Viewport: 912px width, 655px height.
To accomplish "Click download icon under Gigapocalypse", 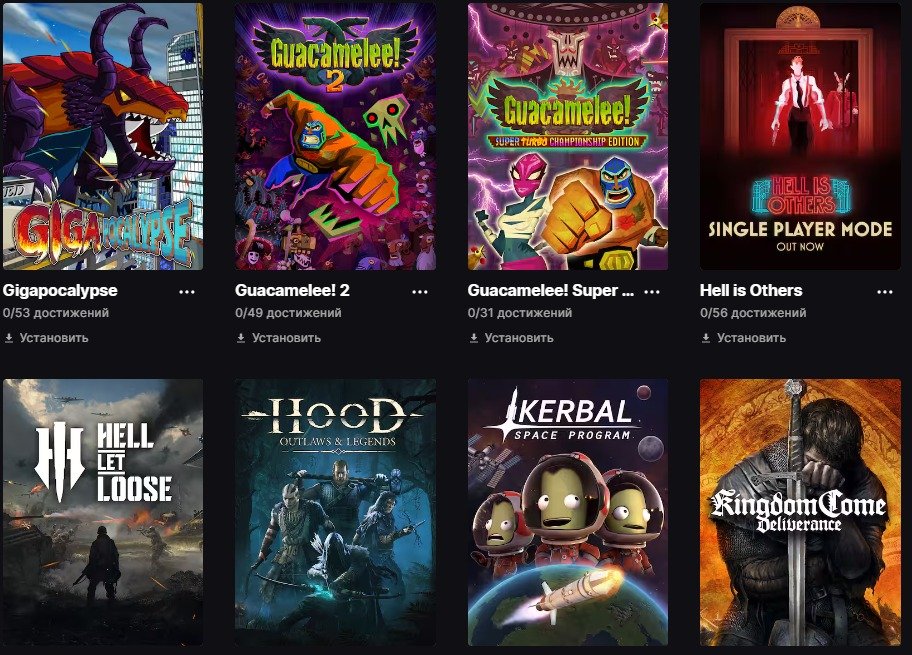I will pos(9,338).
